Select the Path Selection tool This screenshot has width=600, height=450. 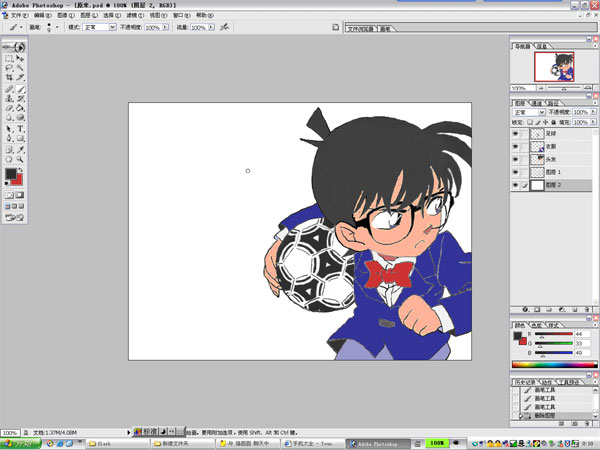pos(9,129)
